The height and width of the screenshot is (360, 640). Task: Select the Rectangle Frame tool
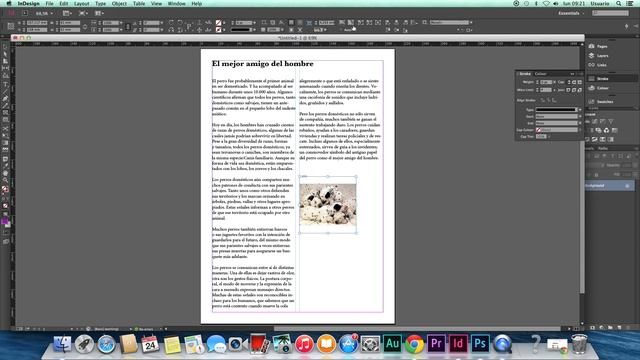(5, 113)
